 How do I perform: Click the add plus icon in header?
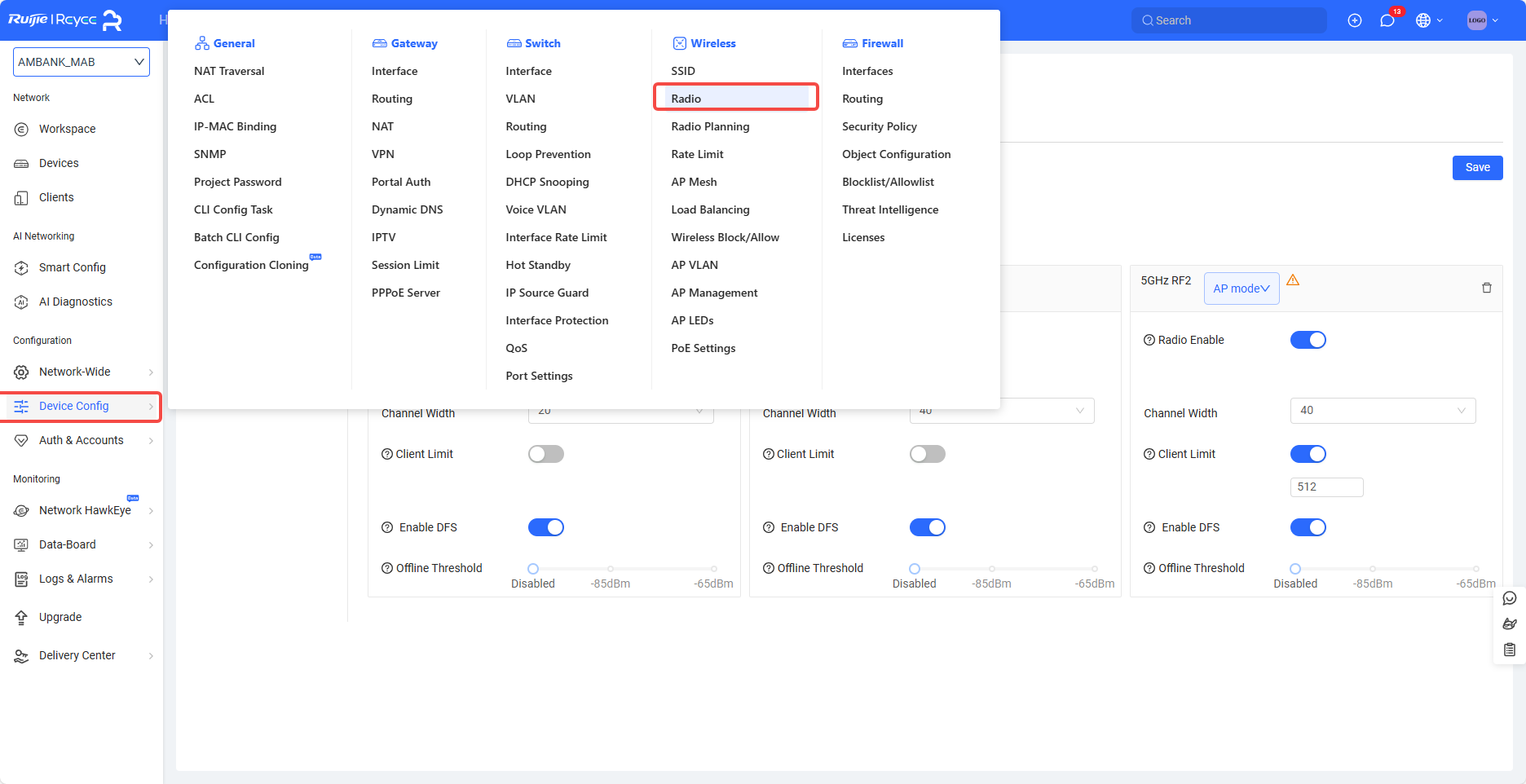click(x=1355, y=20)
